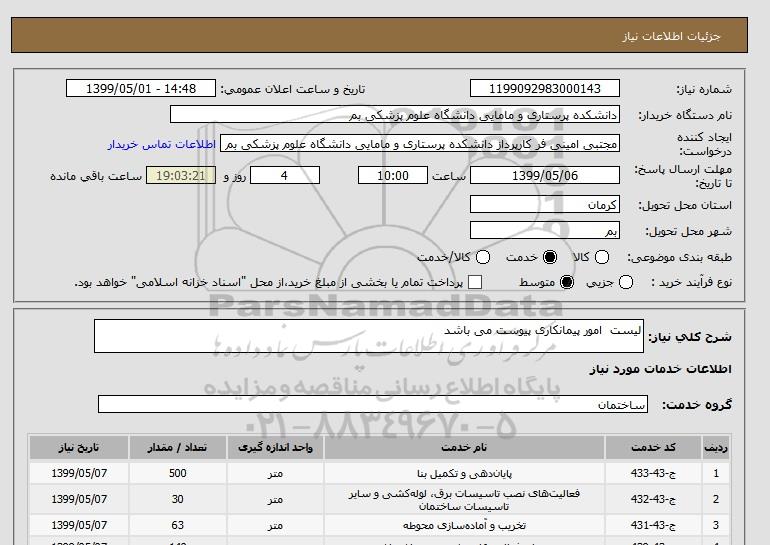Click the deadline date field 1399/05/06
The image size is (770, 545).
point(545,175)
